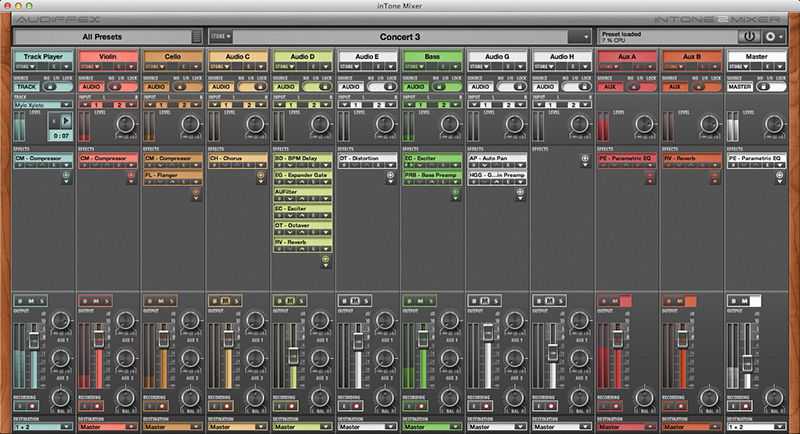
Task: Toggle the I/O lock on Audio G
Action: [514, 87]
